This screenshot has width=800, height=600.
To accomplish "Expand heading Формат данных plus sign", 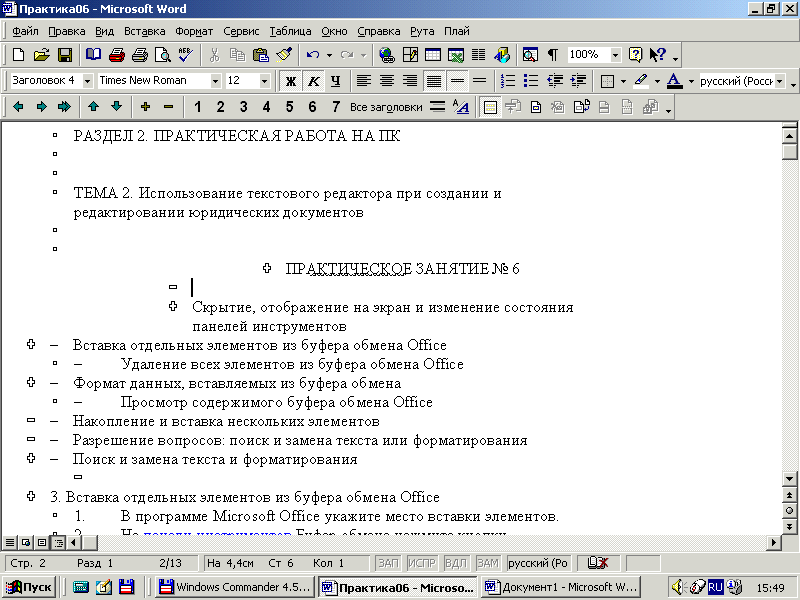I will tap(31, 382).
